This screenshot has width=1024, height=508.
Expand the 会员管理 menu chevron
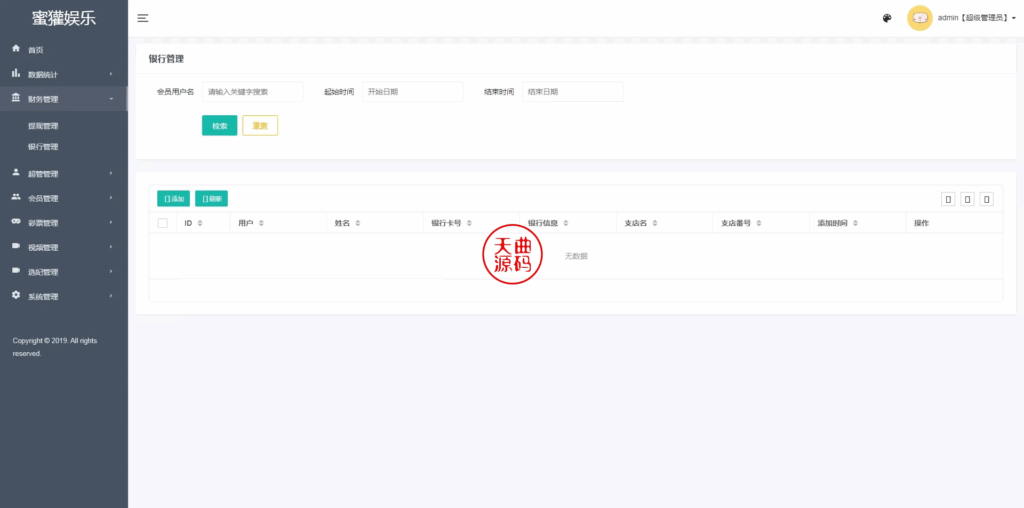point(111,197)
